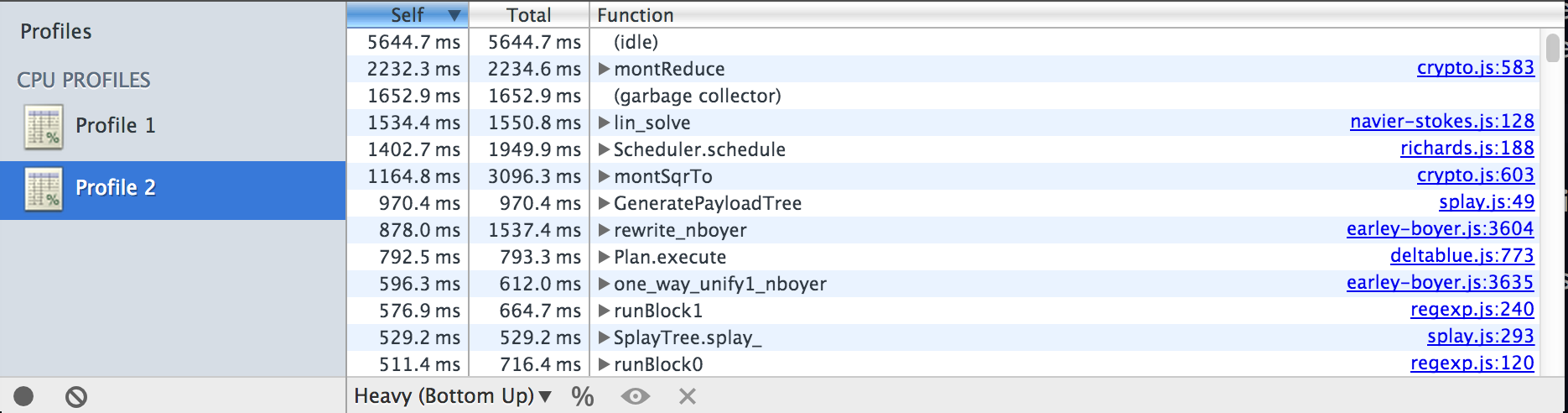Select the Profile 1 icon in sidebar

click(x=44, y=127)
